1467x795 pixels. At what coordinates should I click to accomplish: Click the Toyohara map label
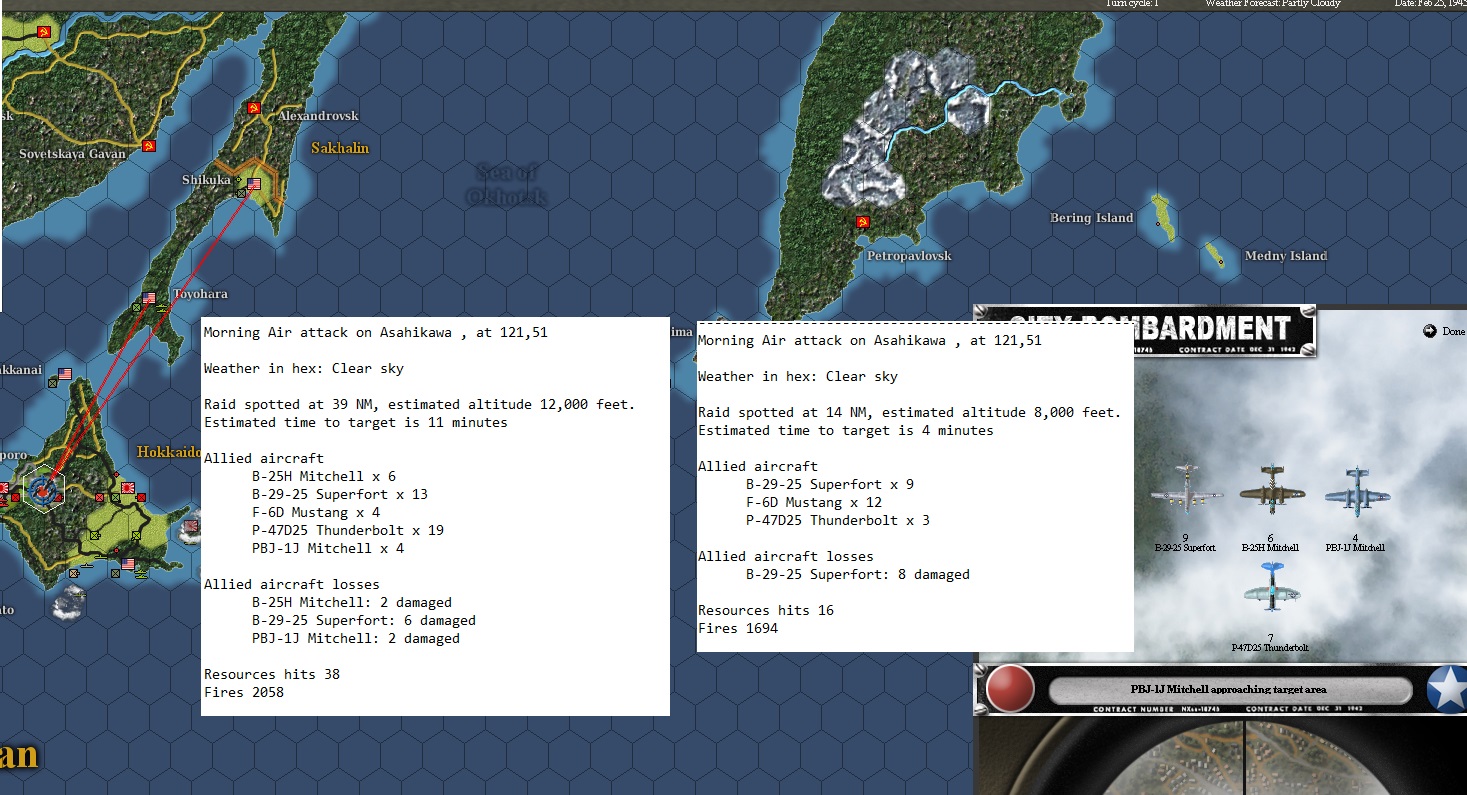(201, 294)
